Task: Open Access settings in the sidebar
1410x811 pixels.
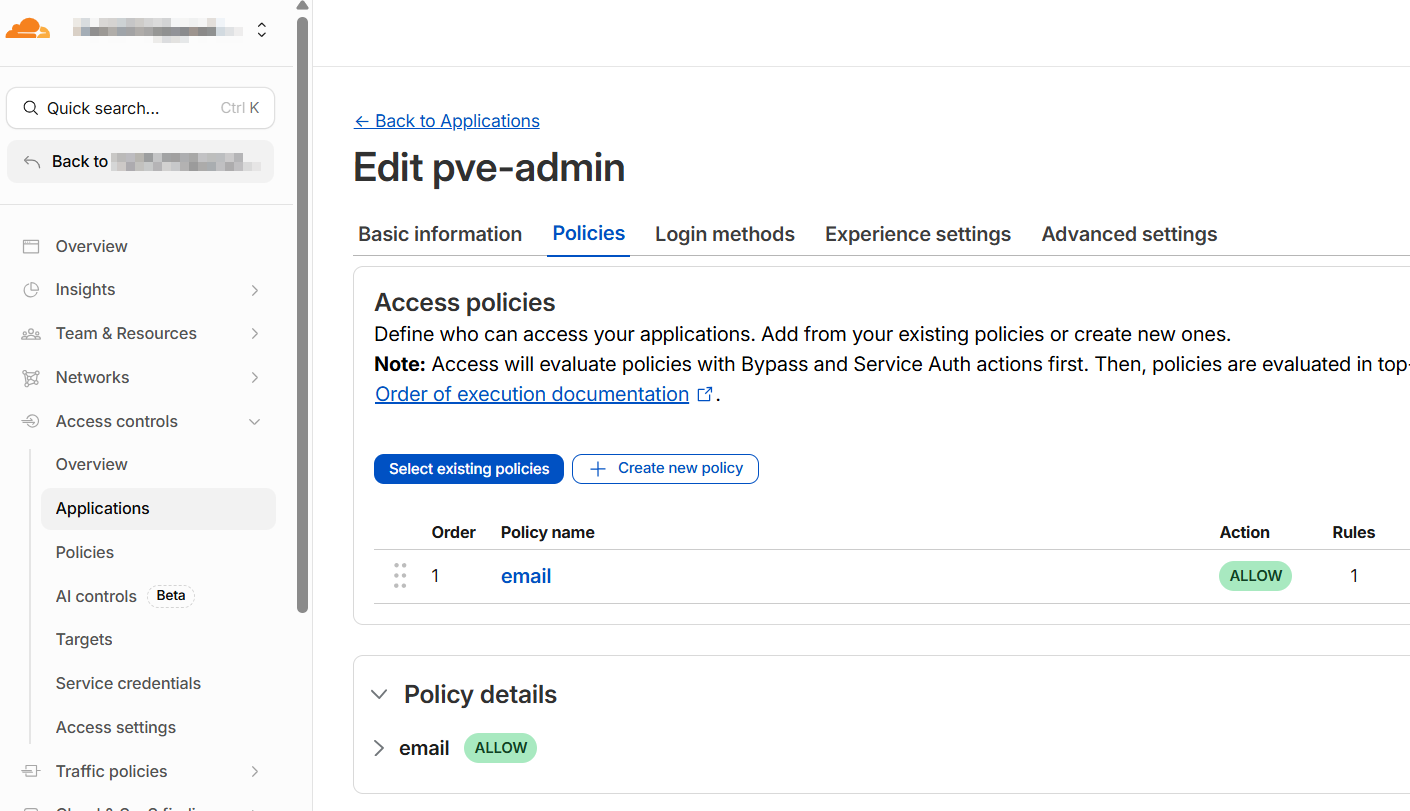Action: tap(116, 728)
